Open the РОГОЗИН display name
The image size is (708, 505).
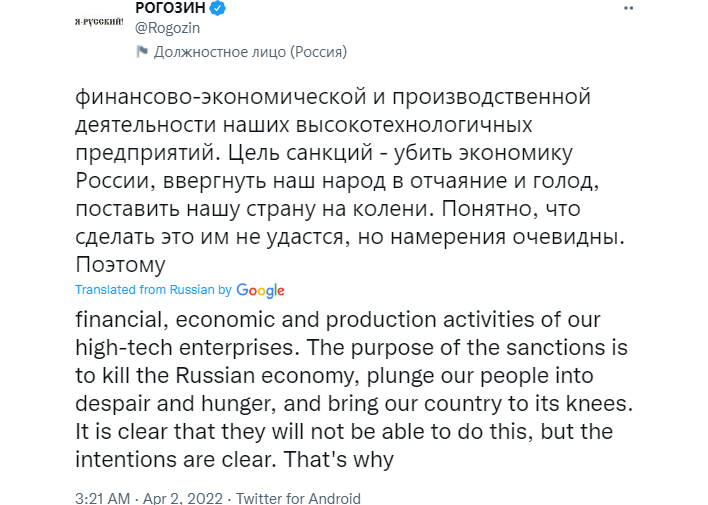(171, 8)
